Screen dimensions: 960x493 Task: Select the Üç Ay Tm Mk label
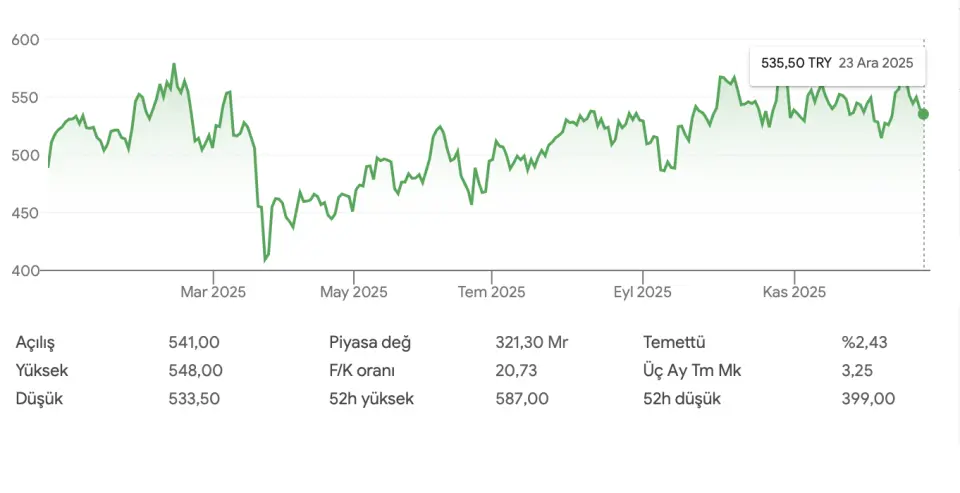[x=692, y=370]
